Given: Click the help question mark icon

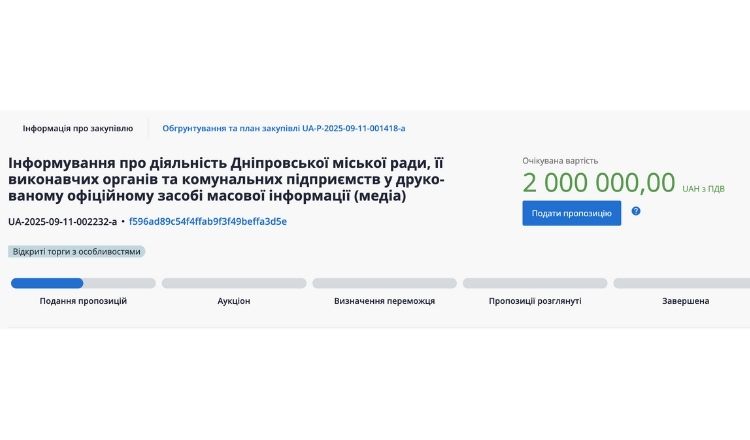Looking at the screenshot, I should pos(636,211).
